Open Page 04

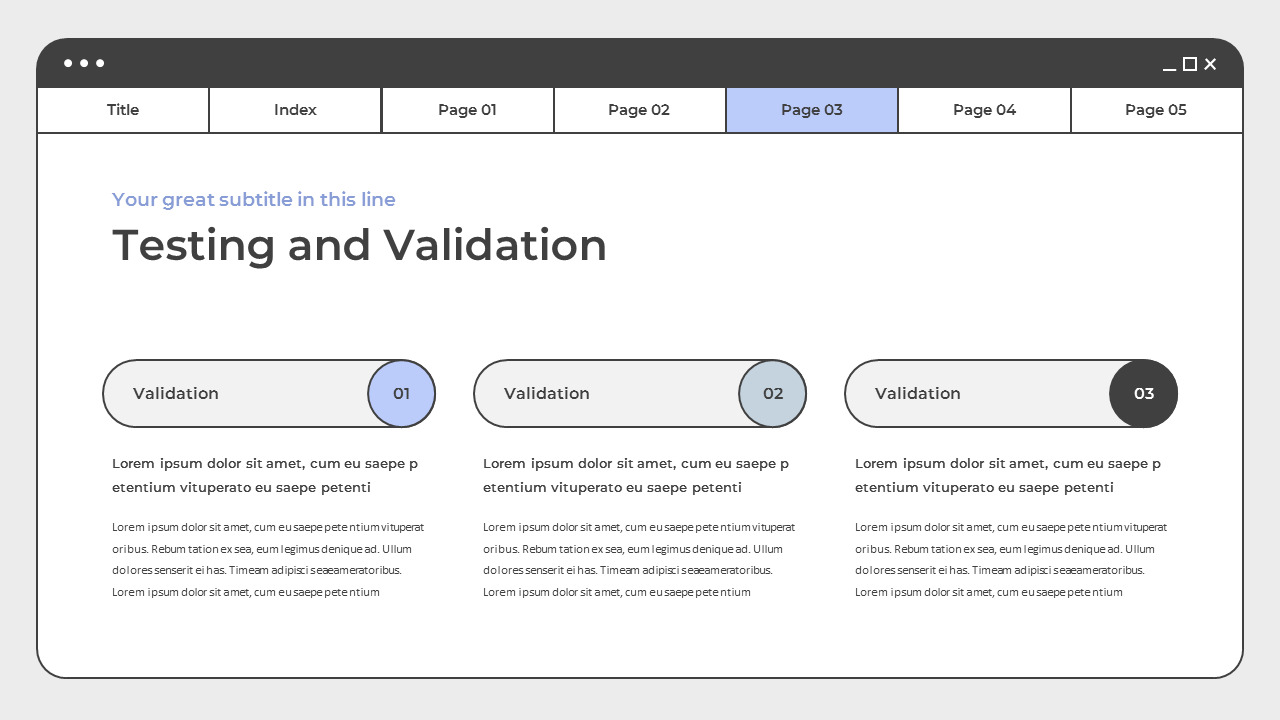click(x=984, y=110)
